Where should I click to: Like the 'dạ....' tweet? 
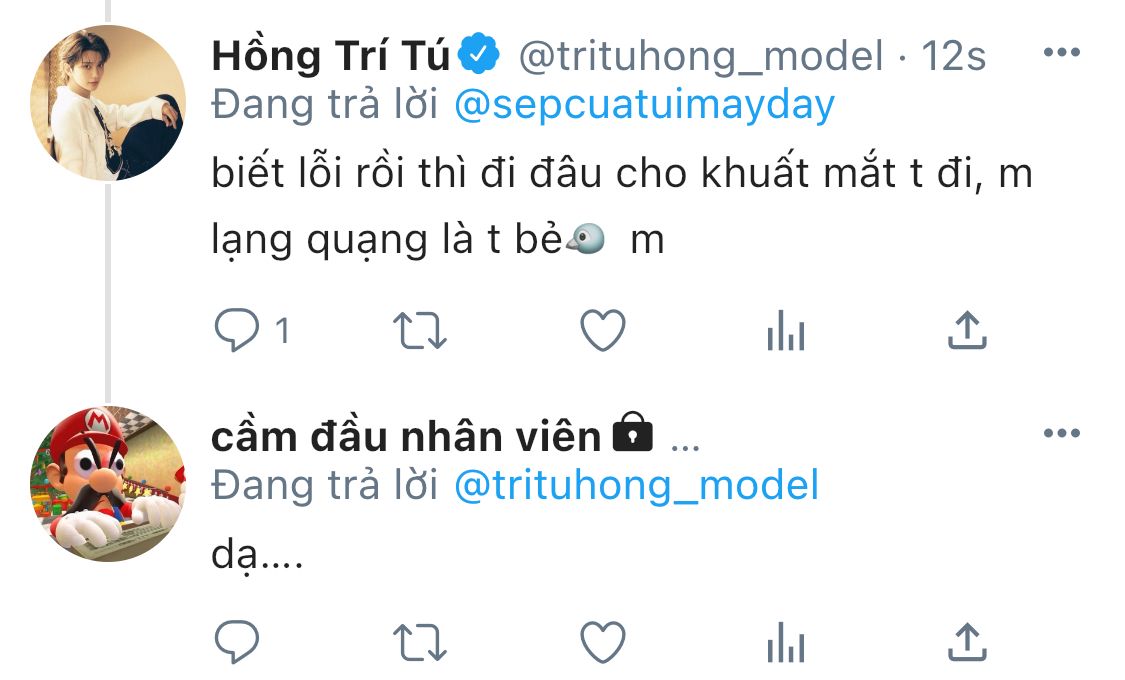(x=603, y=642)
